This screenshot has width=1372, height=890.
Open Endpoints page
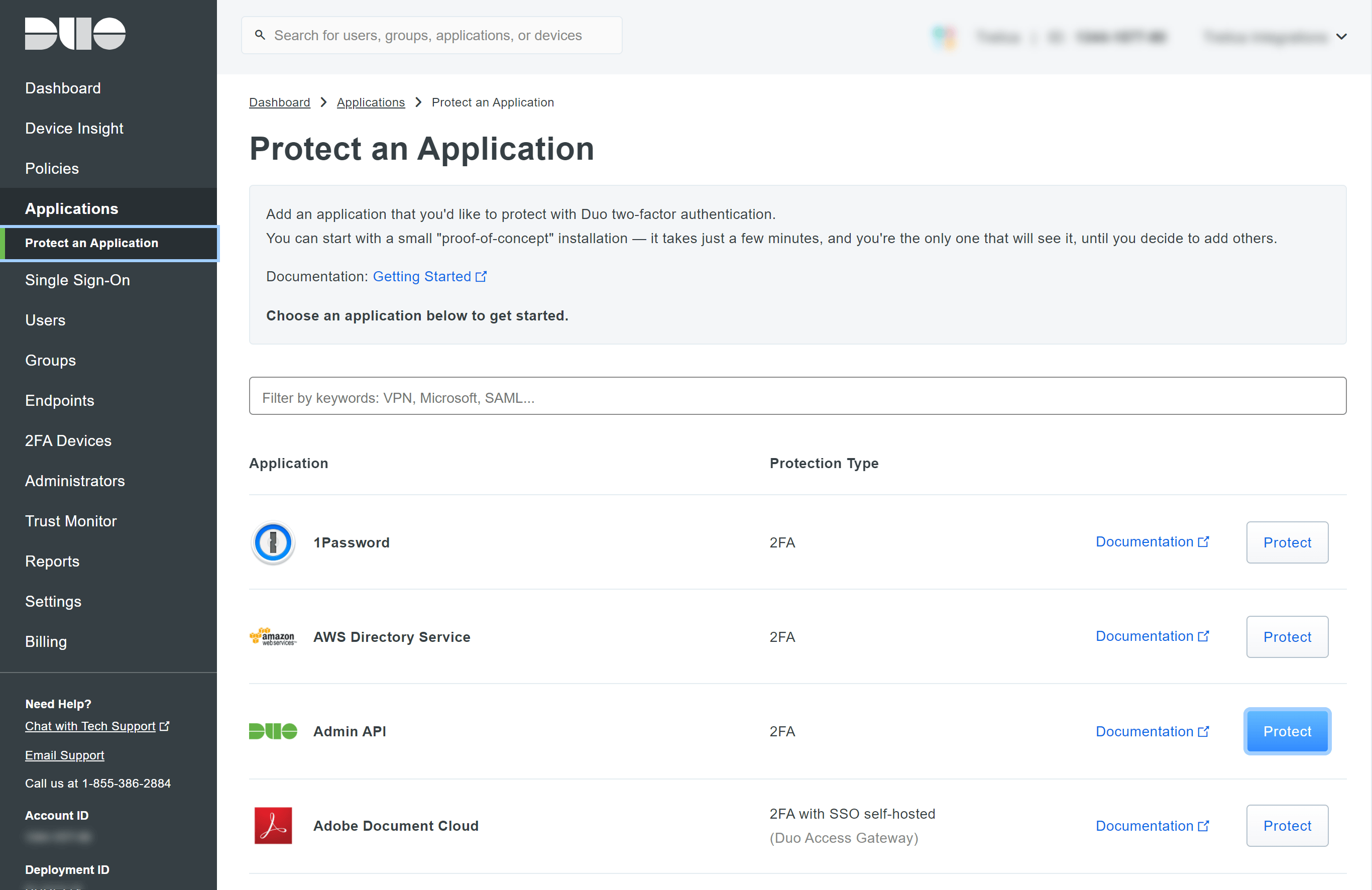coord(59,400)
